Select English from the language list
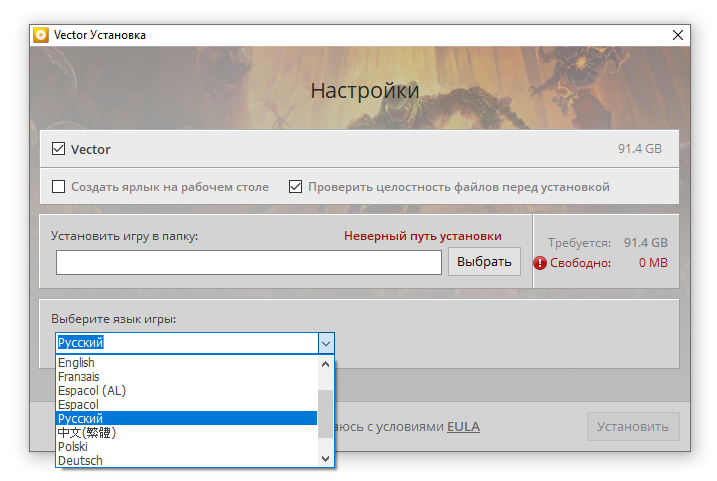Image resolution: width=717 pixels, height=481 pixels. click(76, 363)
